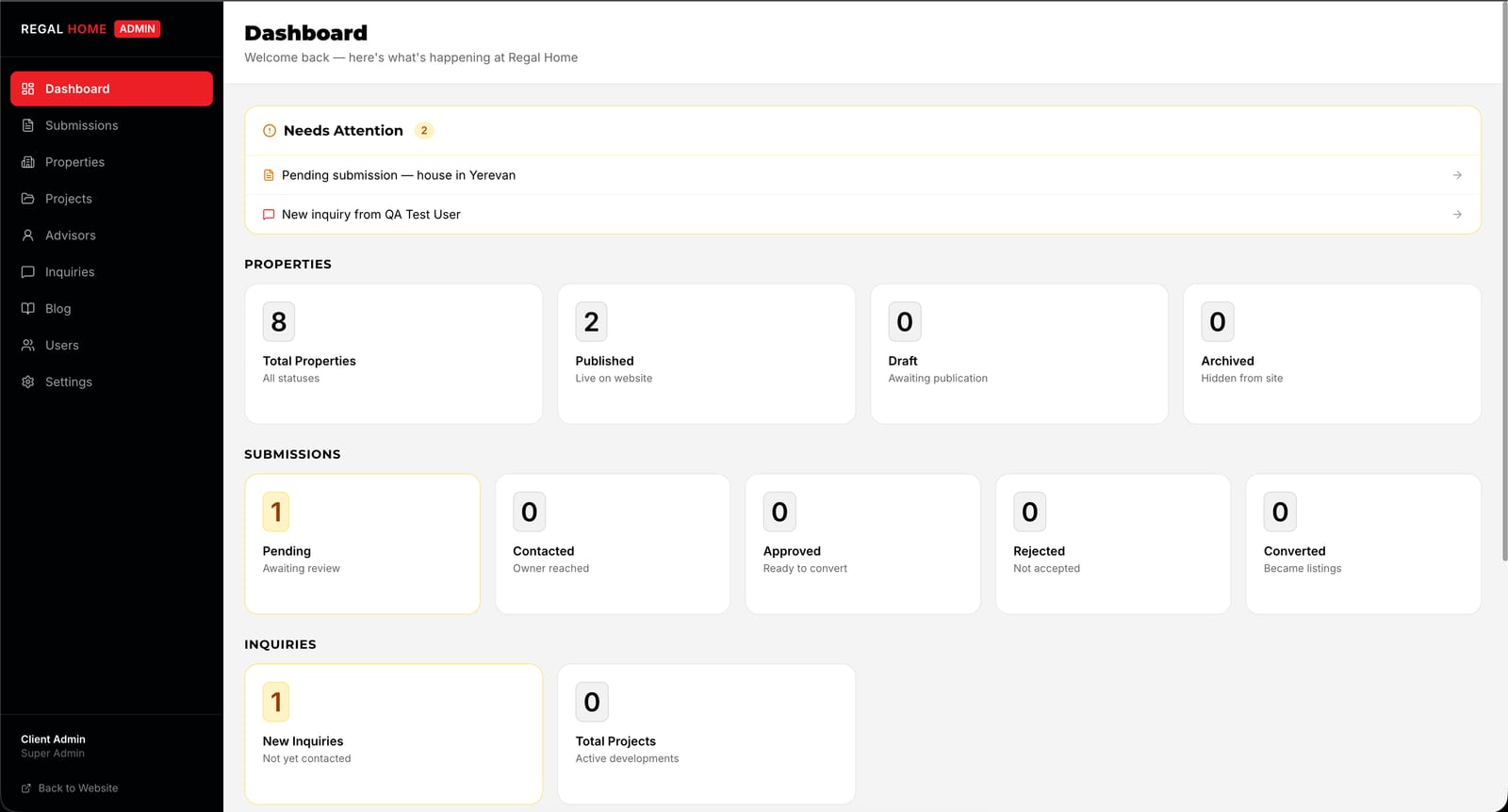Image resolution: width=1508 pixels, height=812 pixels.
Task: Click the Users people icon
Action: tap(27, 346)
